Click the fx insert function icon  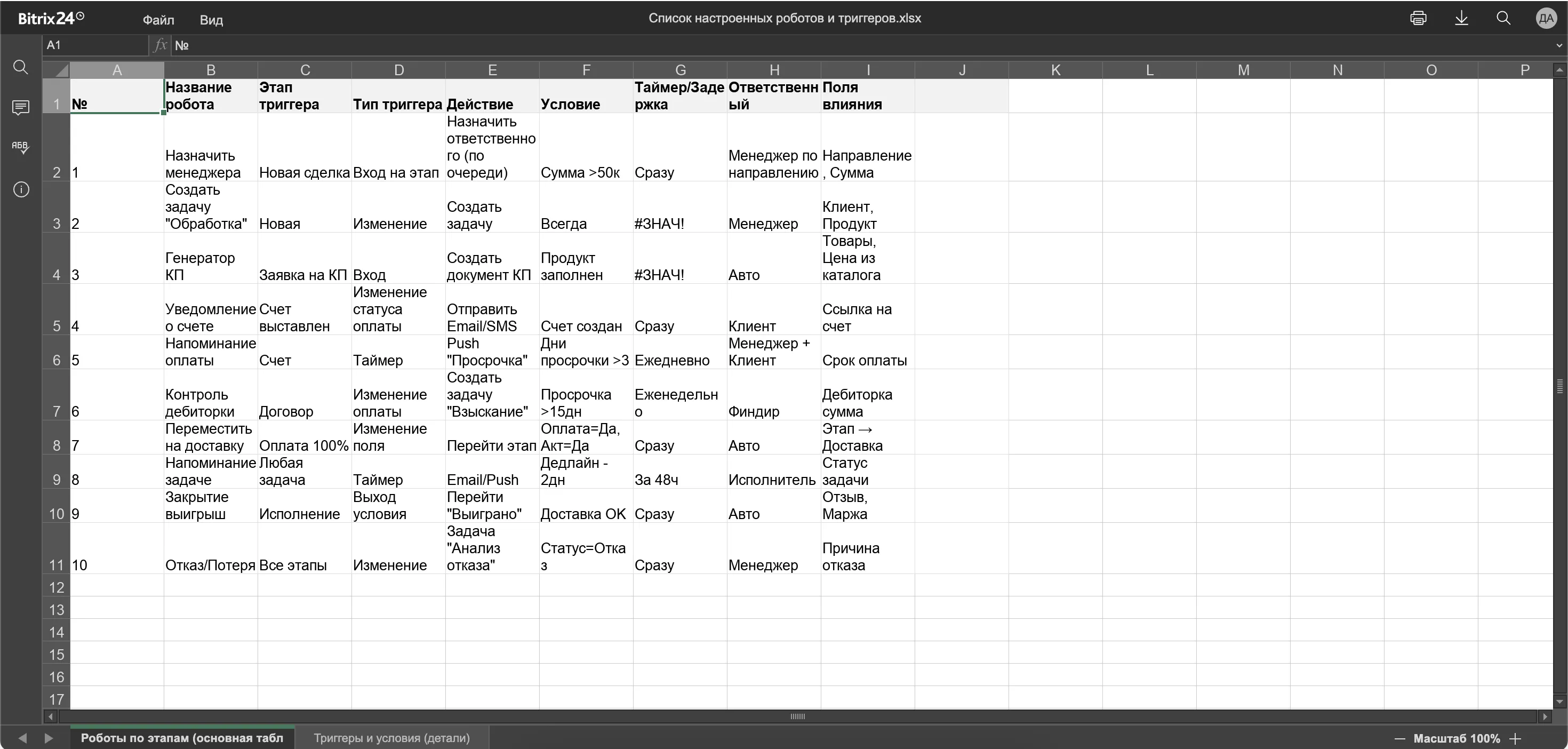[x=160, y=45]
